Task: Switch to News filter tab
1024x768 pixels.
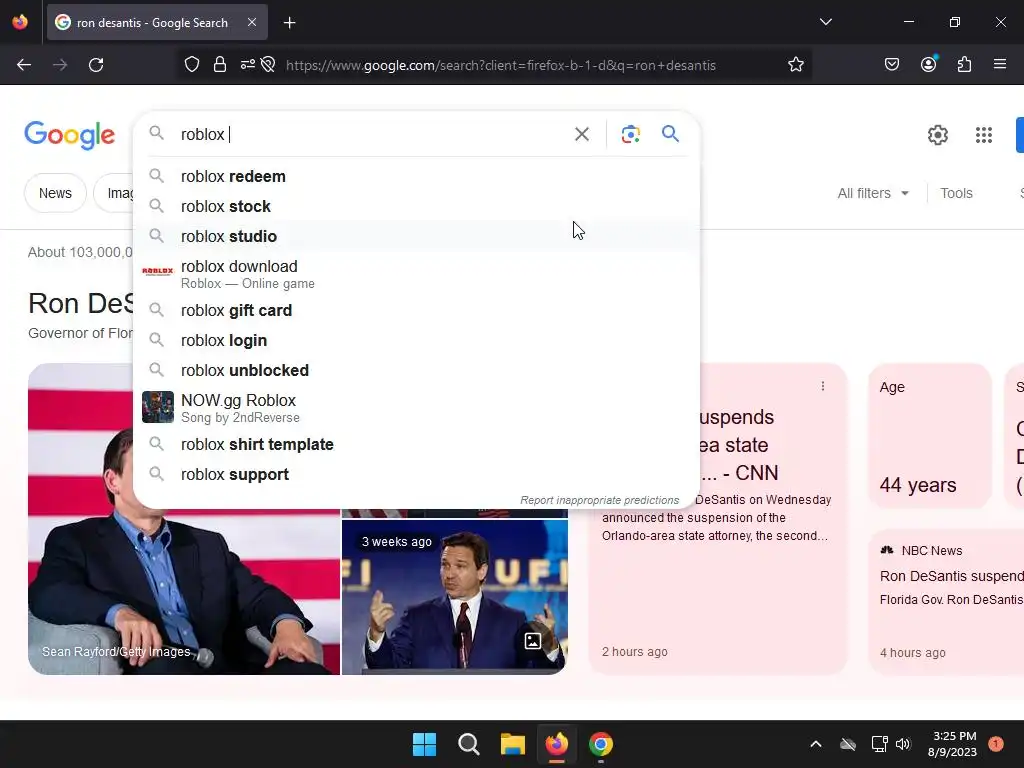Action: tap(56, 193)
